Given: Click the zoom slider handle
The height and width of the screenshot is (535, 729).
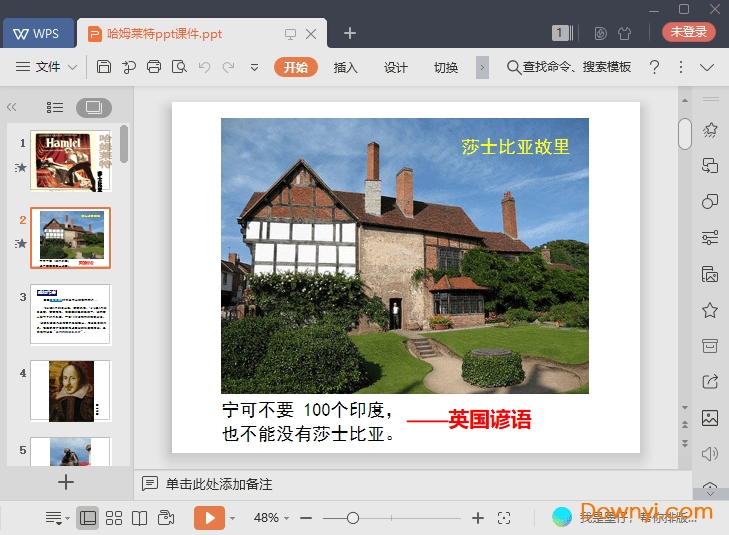Looking at the screenshot, I should [353, 518].
